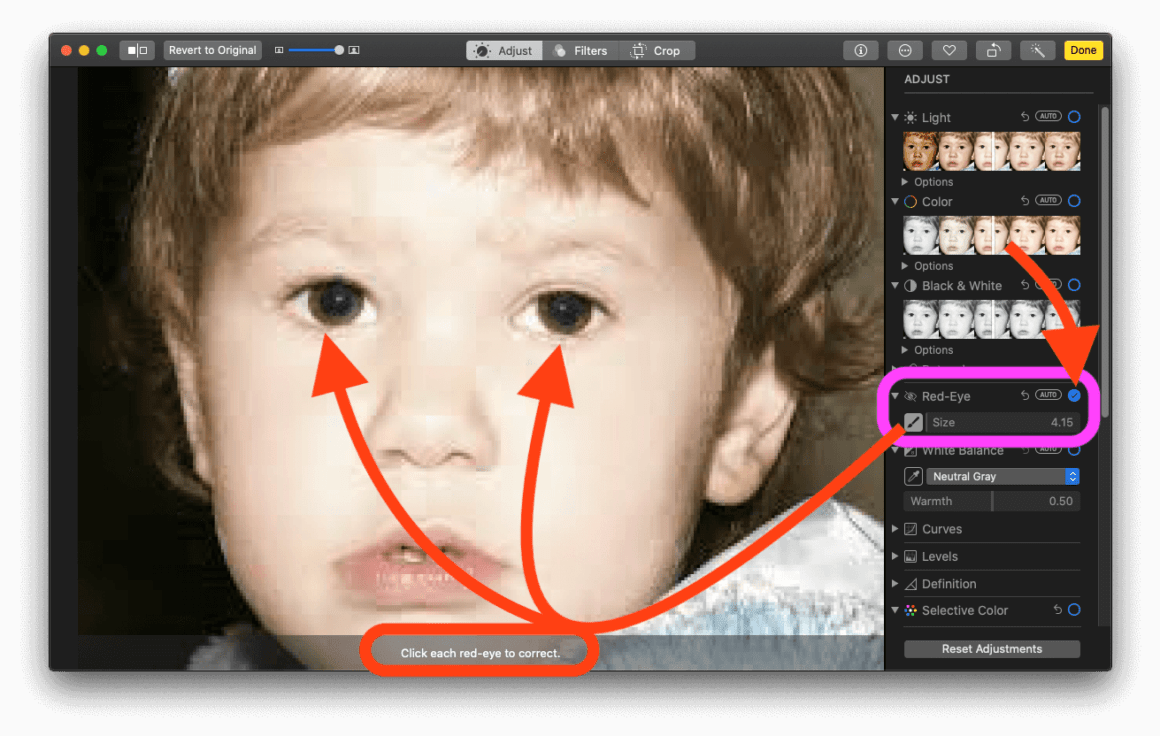Click the Definition triangle icon

tap(911, 584)
